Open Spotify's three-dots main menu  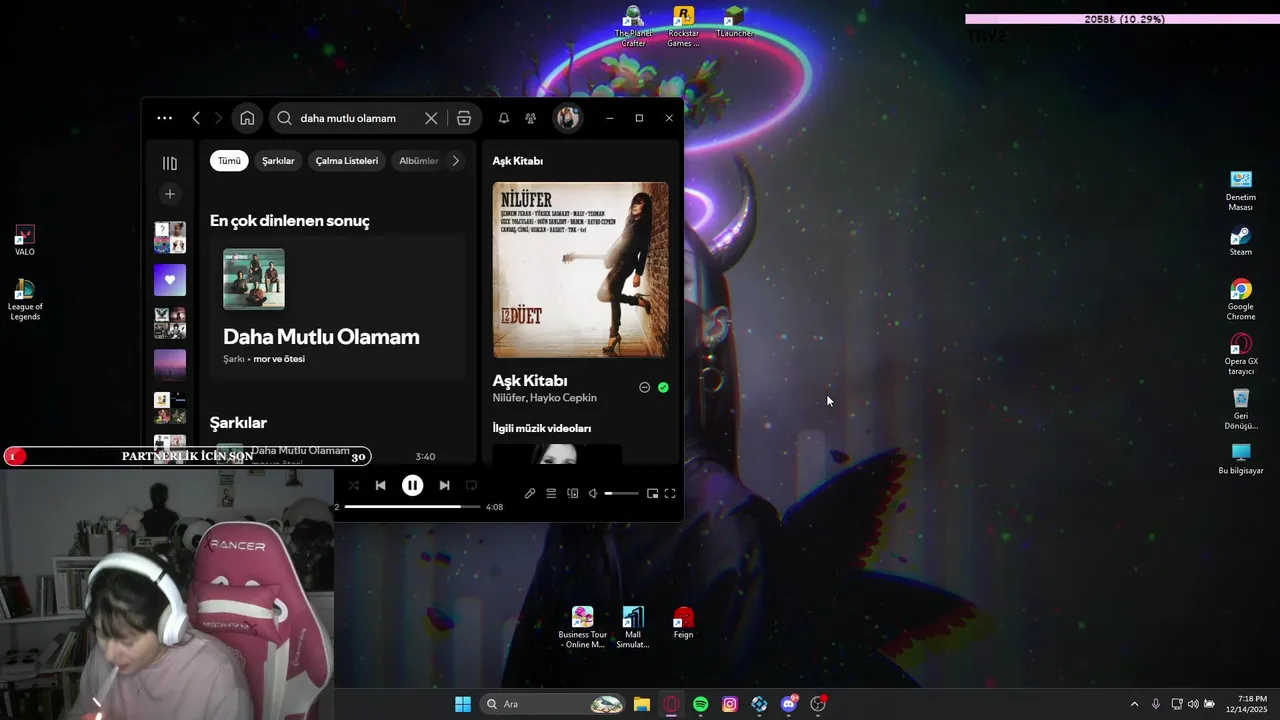164,118
